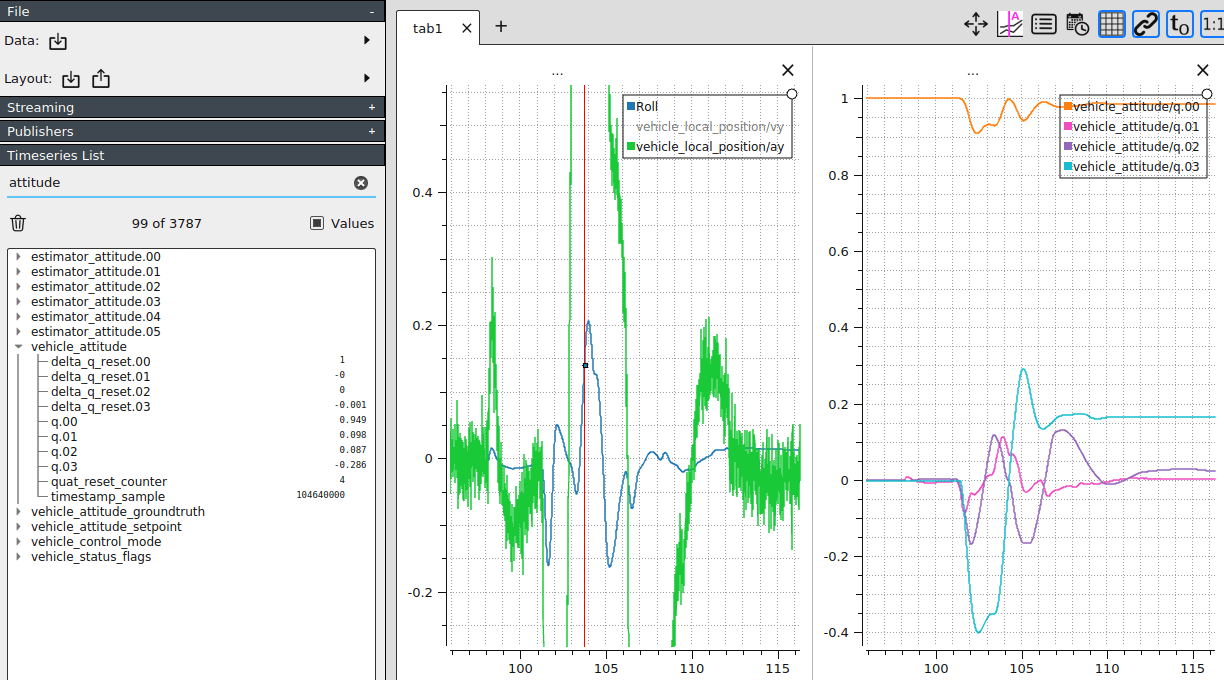Toggle the legend display icon
The height and width of the screenshot is (680, 1224).
[1043, 24]
